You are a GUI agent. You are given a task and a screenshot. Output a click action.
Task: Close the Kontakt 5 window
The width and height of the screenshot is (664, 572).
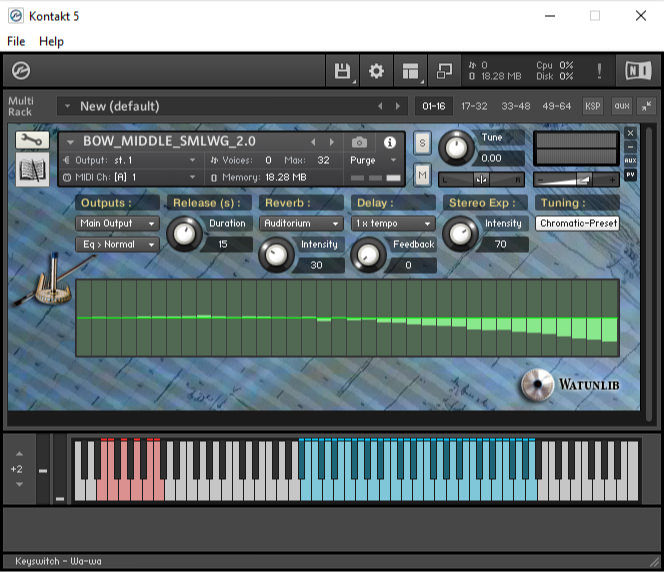click(x=641, y=16)
